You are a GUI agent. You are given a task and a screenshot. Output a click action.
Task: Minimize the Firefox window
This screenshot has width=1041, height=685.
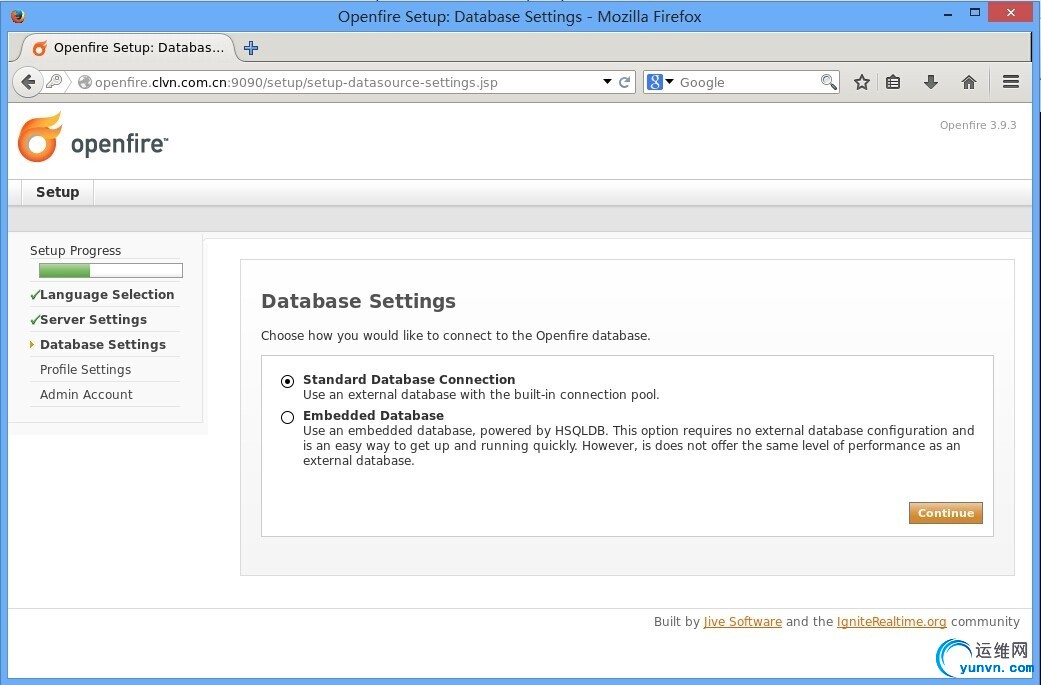[x=949, y=14]
